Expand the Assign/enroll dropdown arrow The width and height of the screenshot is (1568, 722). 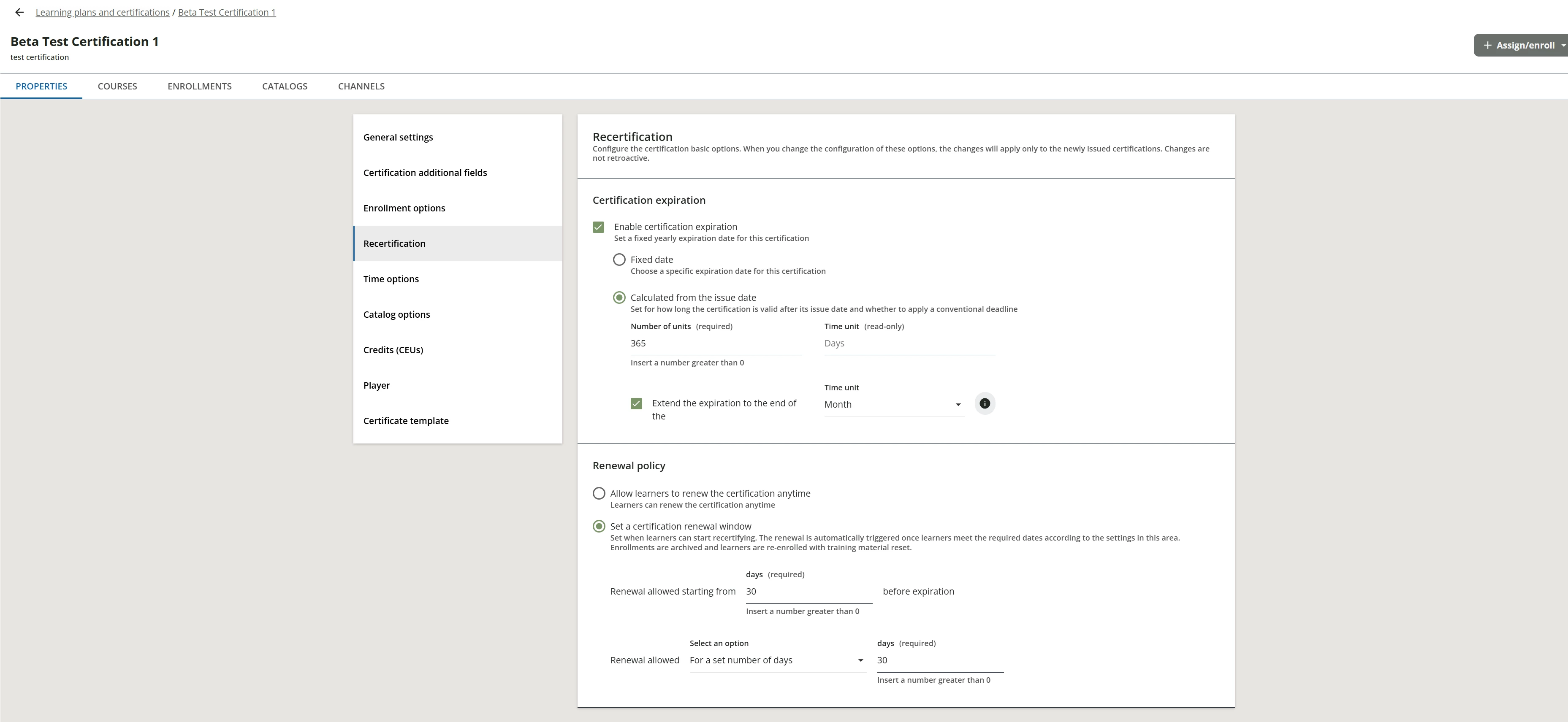point(1563,45)
